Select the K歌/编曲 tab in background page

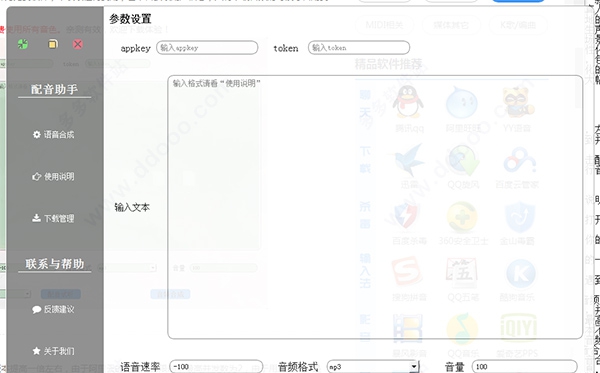point(518,25)
